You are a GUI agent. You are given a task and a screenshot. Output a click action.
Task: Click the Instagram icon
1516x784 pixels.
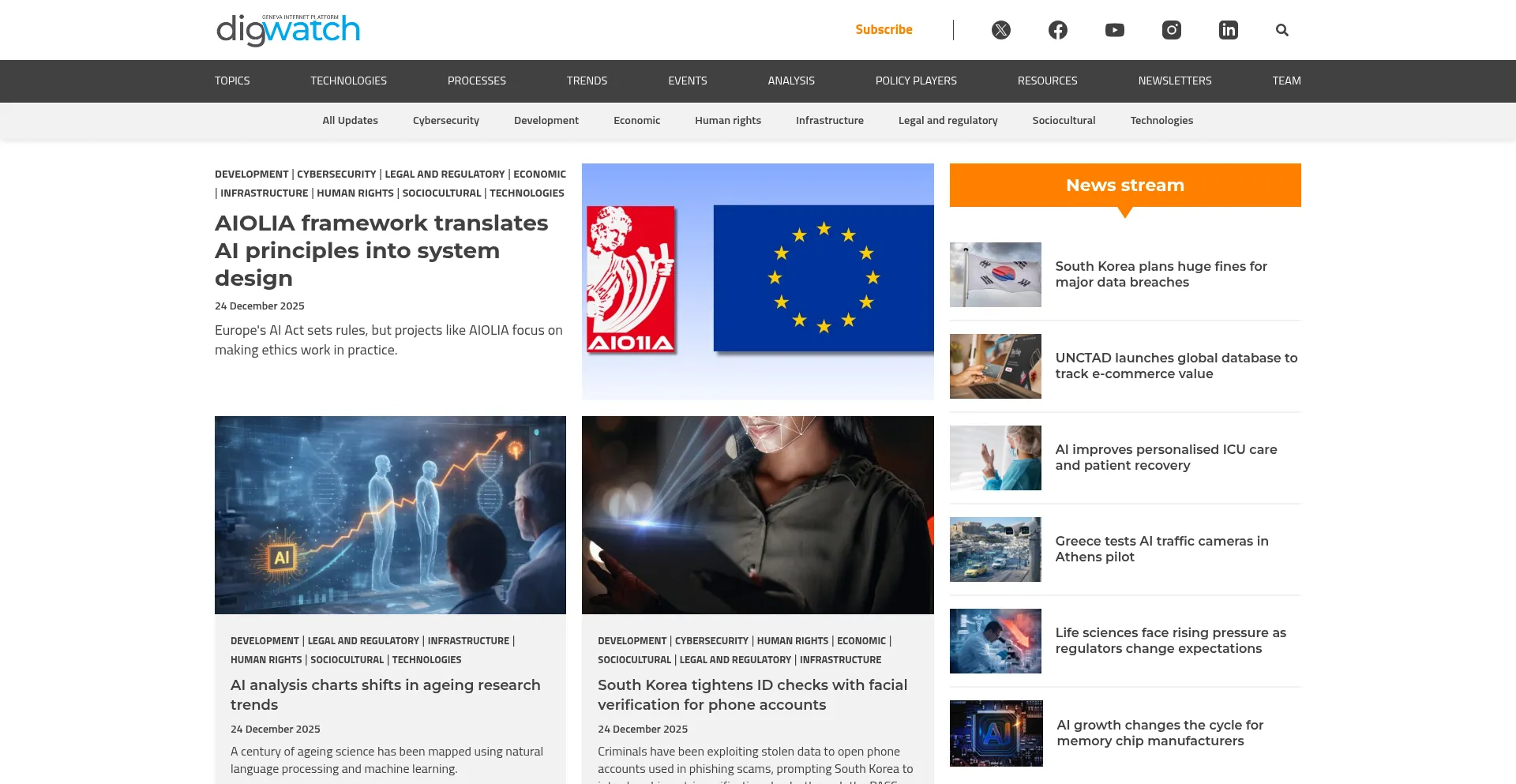point(1171,30)
